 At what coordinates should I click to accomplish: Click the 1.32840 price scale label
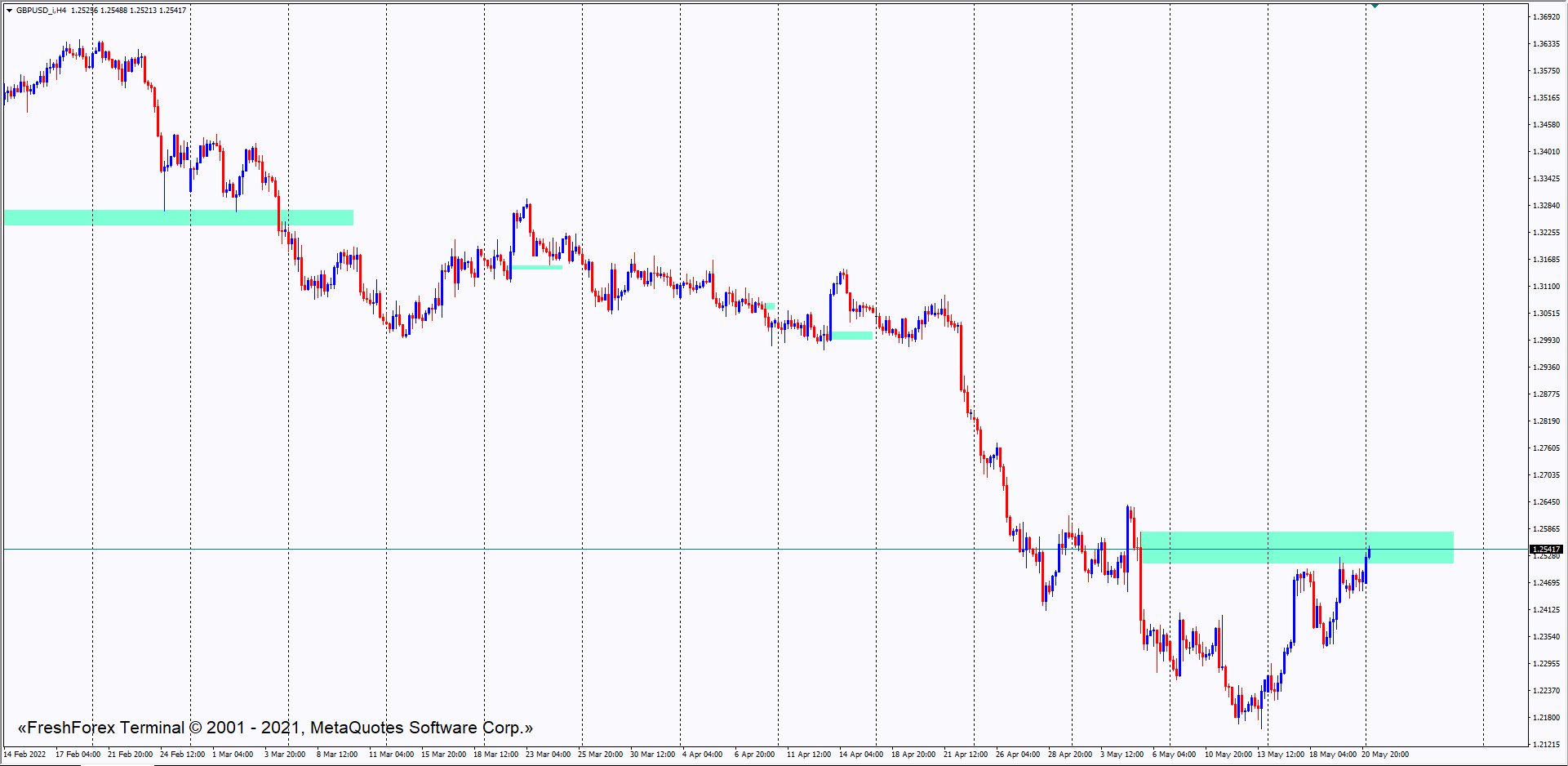click(1546, 206)
